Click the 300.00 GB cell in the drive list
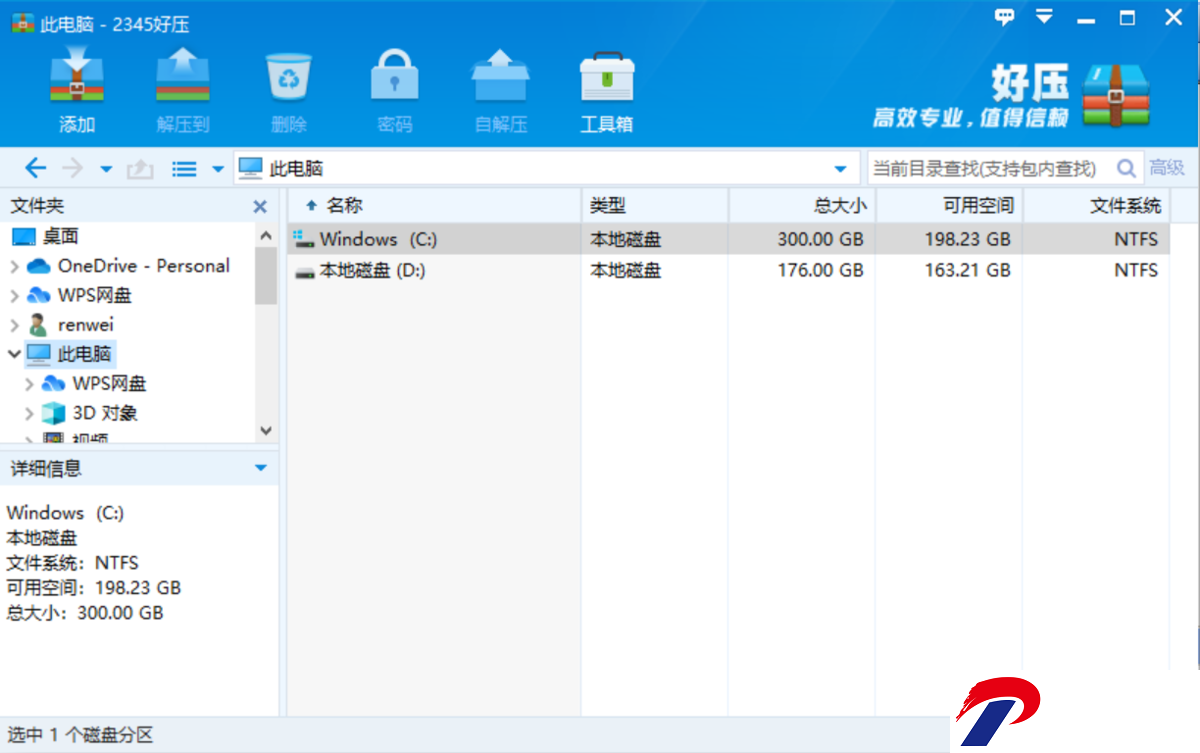 click(x=820, y=239)
